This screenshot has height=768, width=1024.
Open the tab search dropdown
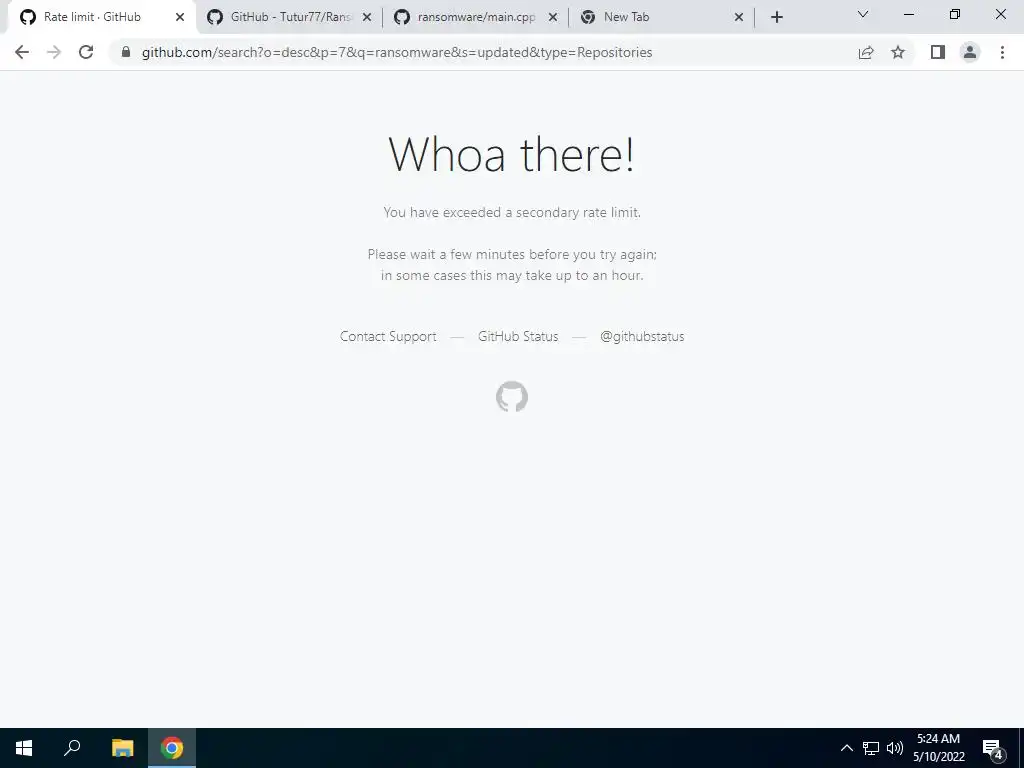pyautogui.click(x=863, y=14)
